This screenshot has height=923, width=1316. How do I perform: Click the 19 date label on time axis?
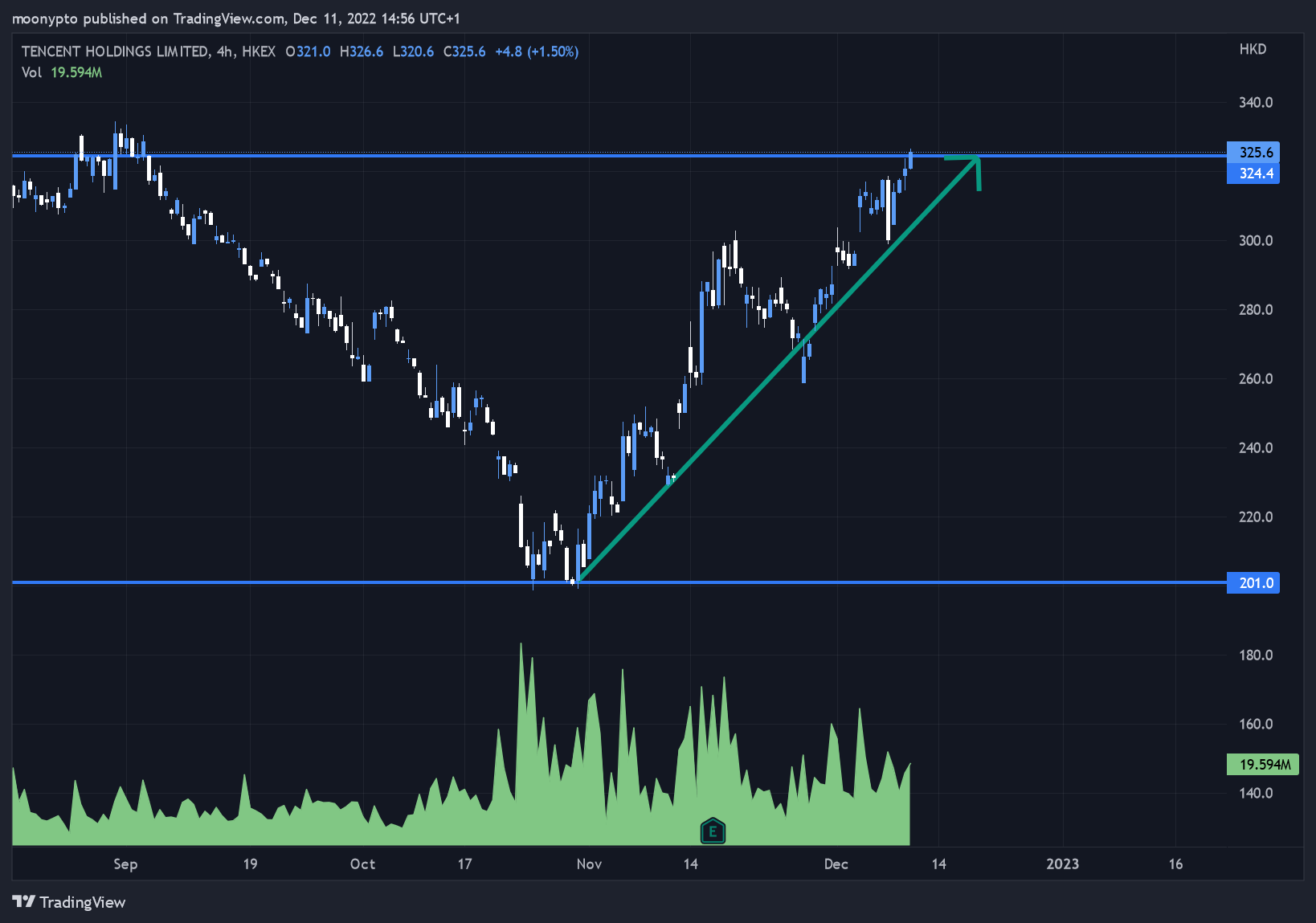[250, 864]
